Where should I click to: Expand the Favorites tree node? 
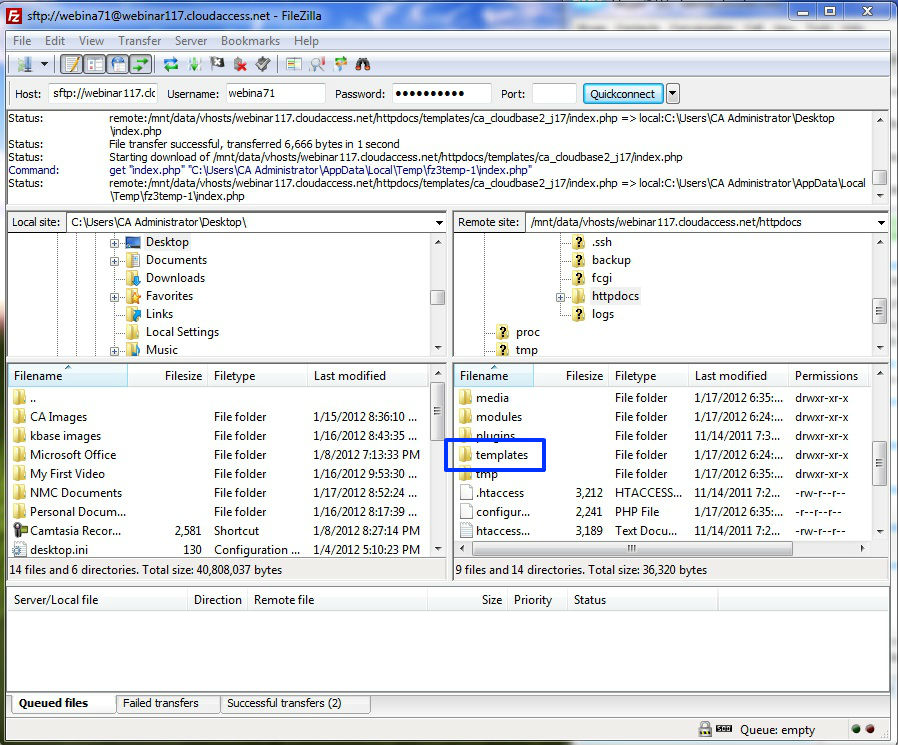(x=115, y=298)
